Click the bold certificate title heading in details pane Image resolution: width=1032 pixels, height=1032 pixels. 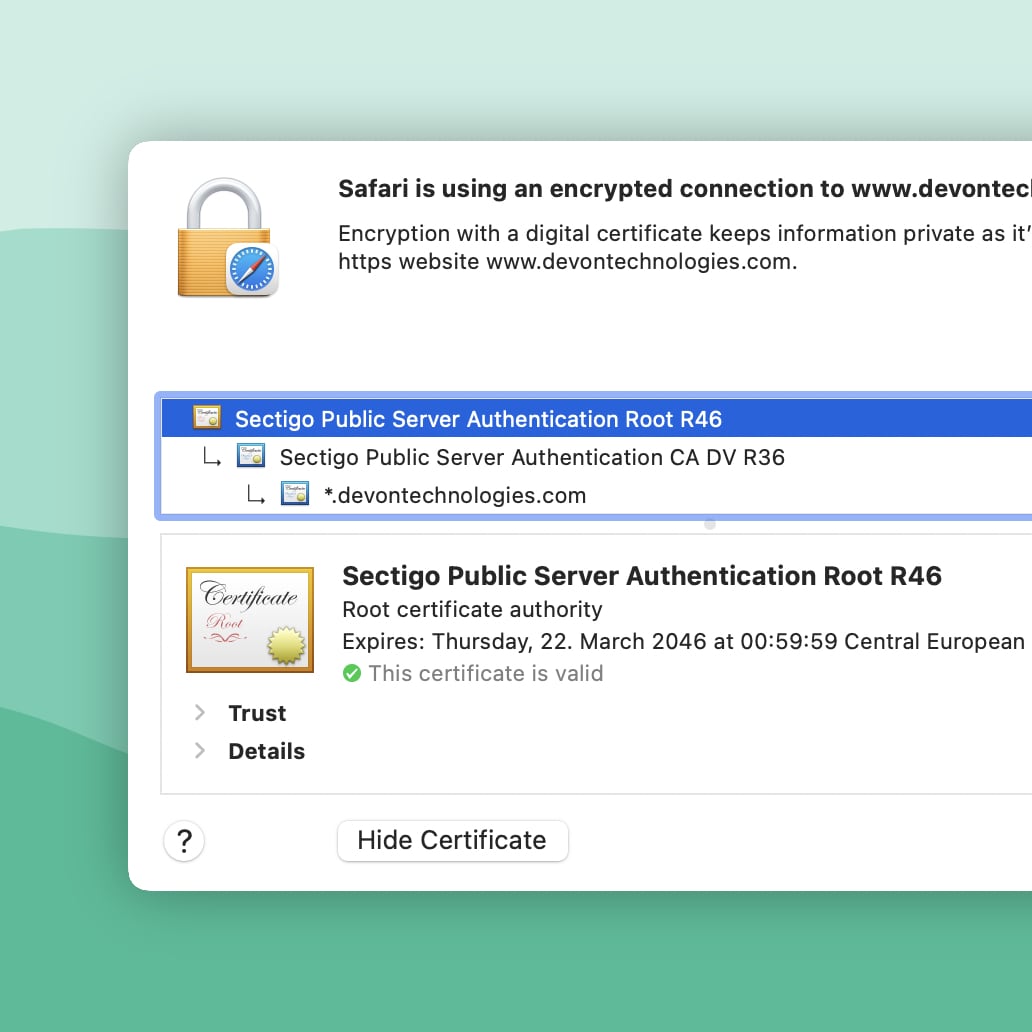[642, 576]
